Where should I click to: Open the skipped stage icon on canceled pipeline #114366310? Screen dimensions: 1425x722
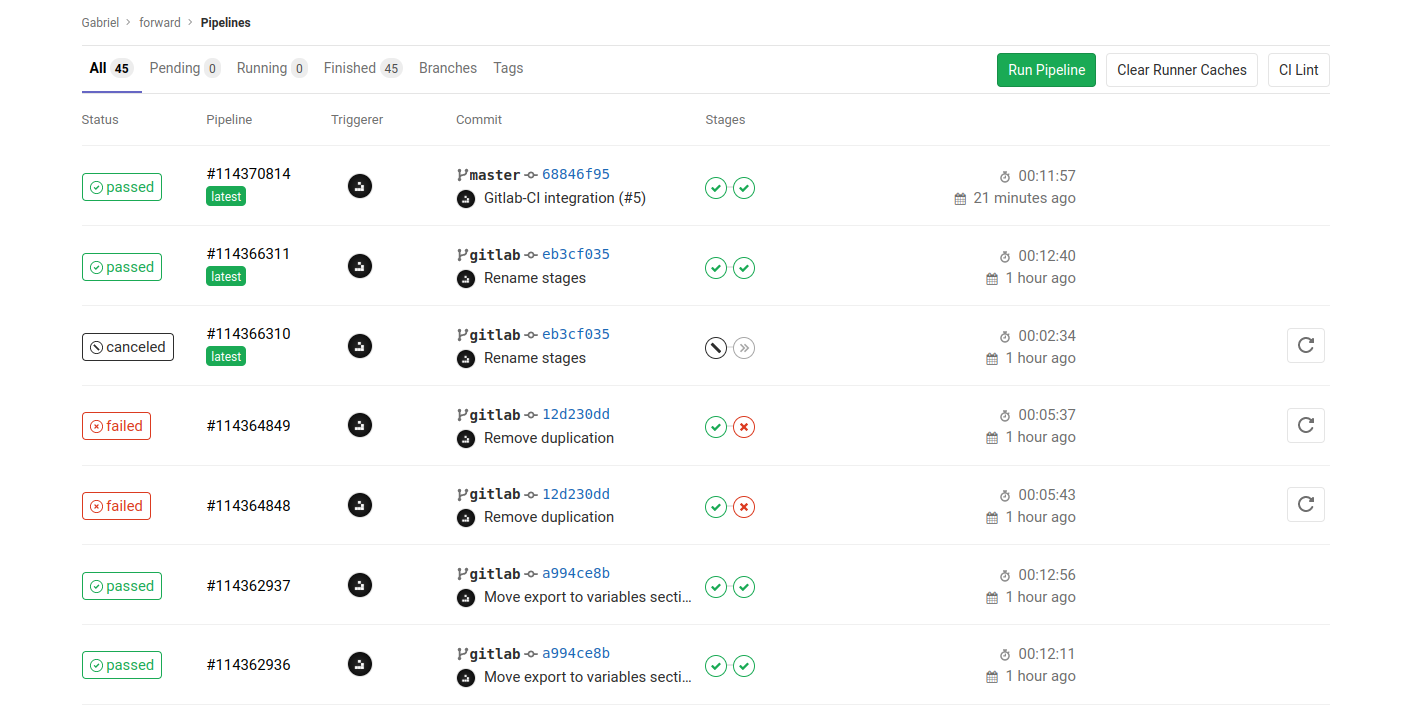[x=744, y=347]
